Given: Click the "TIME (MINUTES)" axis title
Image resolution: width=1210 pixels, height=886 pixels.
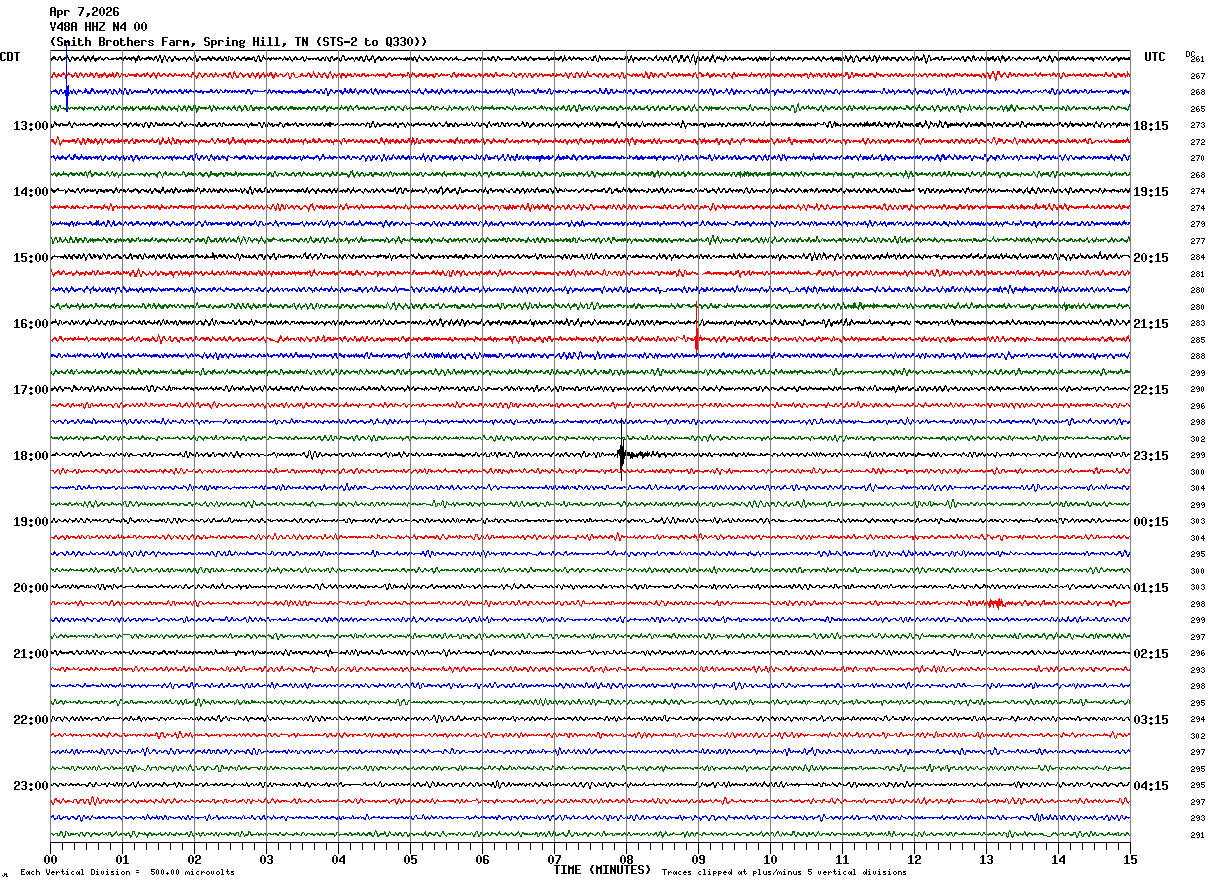Looking at the screenshot, I should pyautogui.click(x=602, y=870).
